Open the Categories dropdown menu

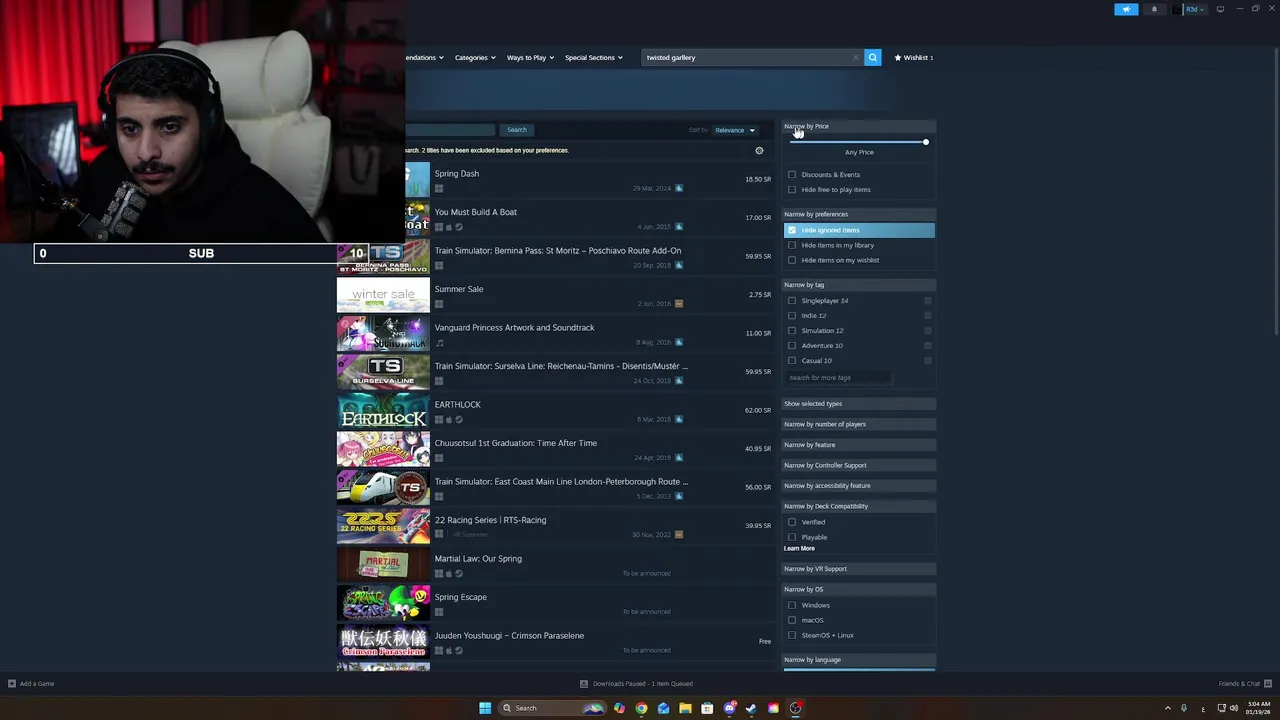coord(475,58)
